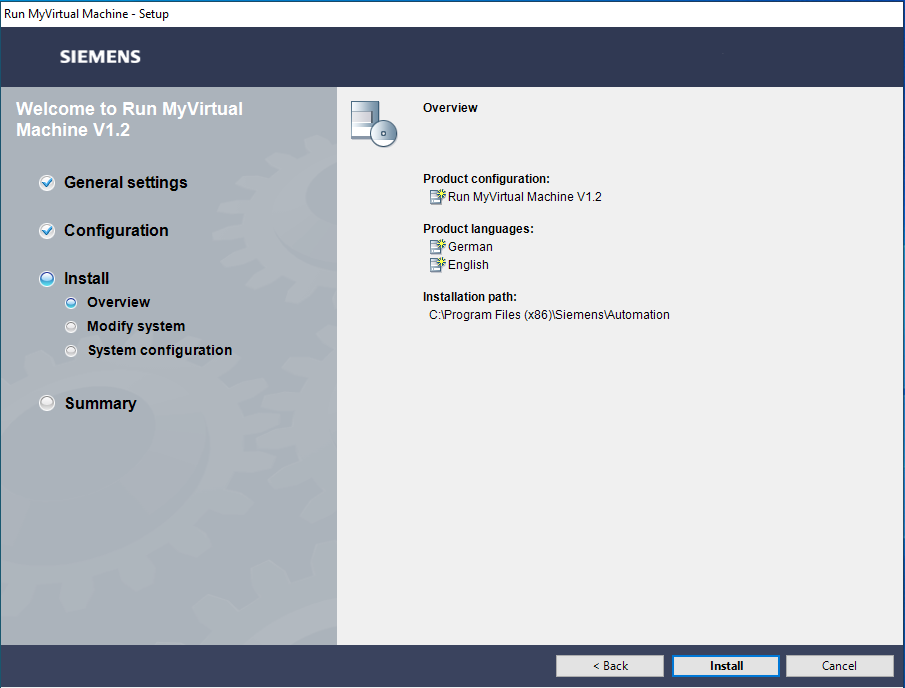Click the English language entry text
Image resolution: width=905 pixels, height=688 pixels.
(x=468, y=265)
